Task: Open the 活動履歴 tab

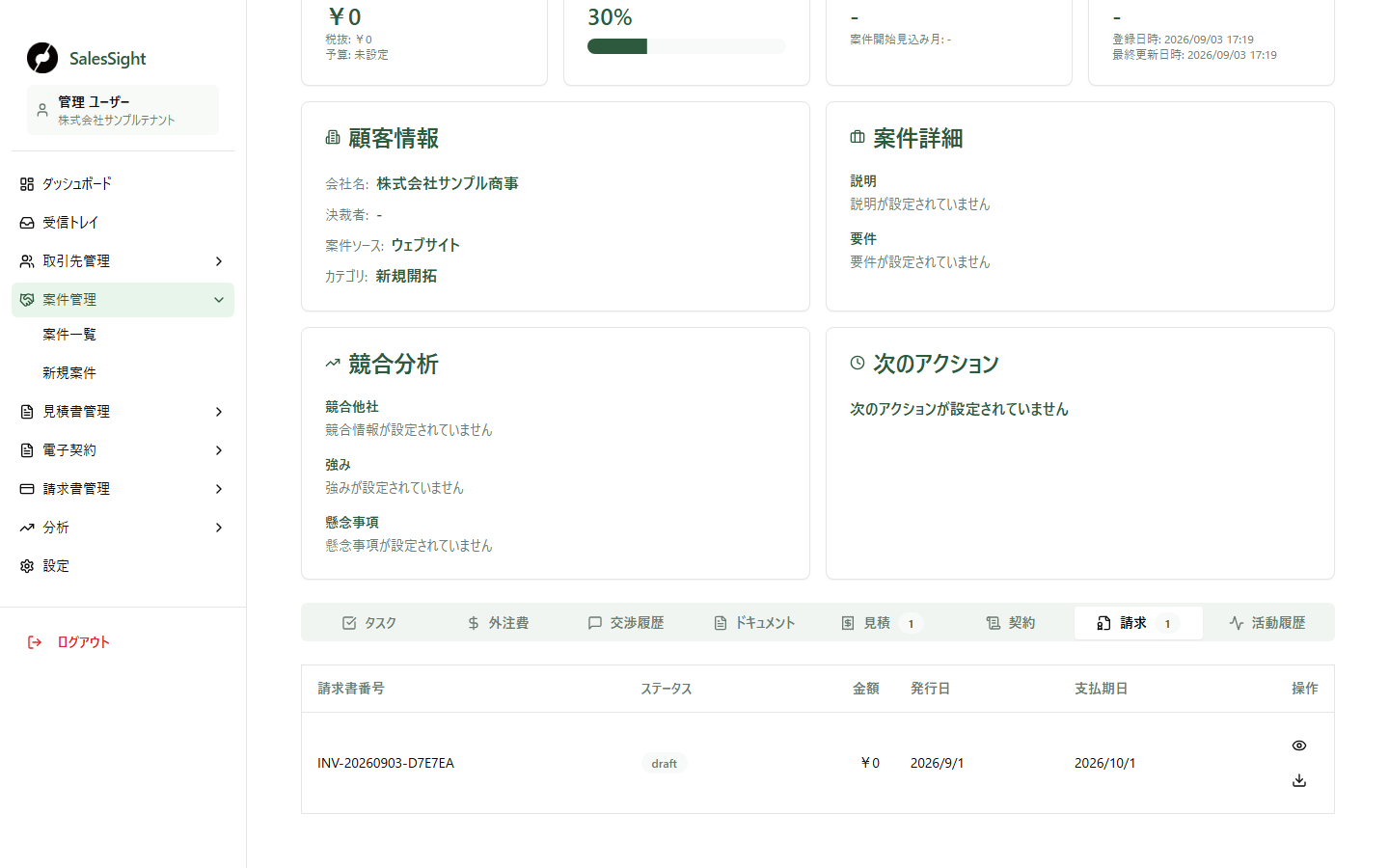Action: point(1267,623)
